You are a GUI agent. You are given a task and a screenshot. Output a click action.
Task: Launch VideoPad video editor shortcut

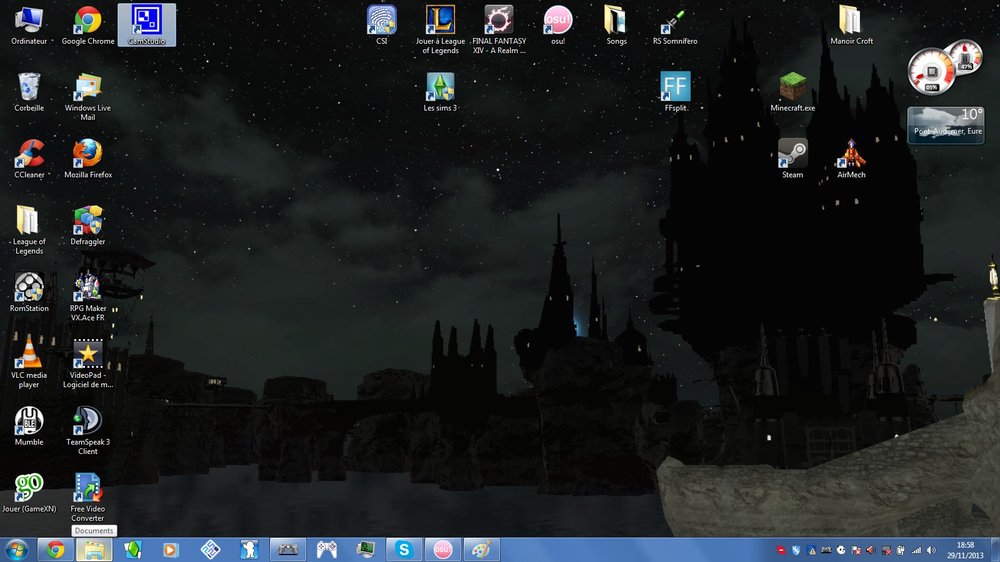point(88,364)
